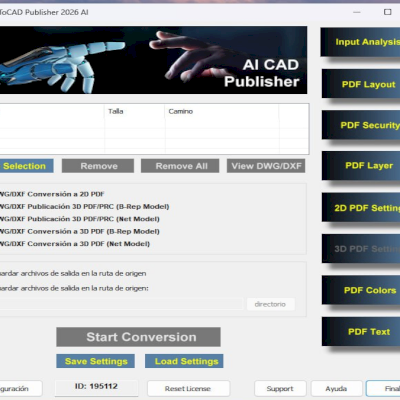The height and width of the screenshot is (400, 400).
Task: Click Save Settings
Action: pyautogui.click(x=96, y=361)
